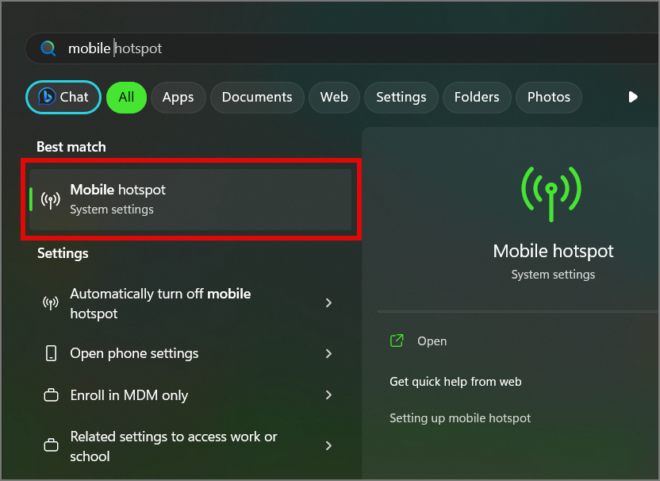The width and height of the screenshot is (660, 481).
Task: Show more filter tabs with the right arrow
Action: pyautogui.click(x=633, y=97)
